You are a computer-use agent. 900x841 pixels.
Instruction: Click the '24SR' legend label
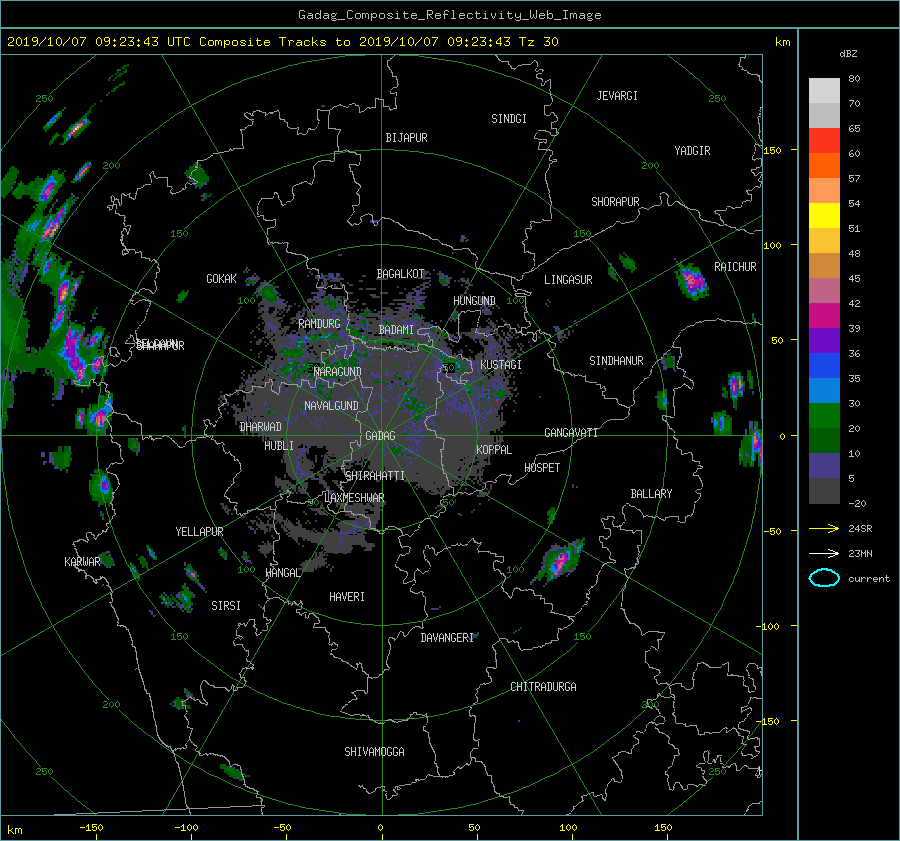(860, 528)
